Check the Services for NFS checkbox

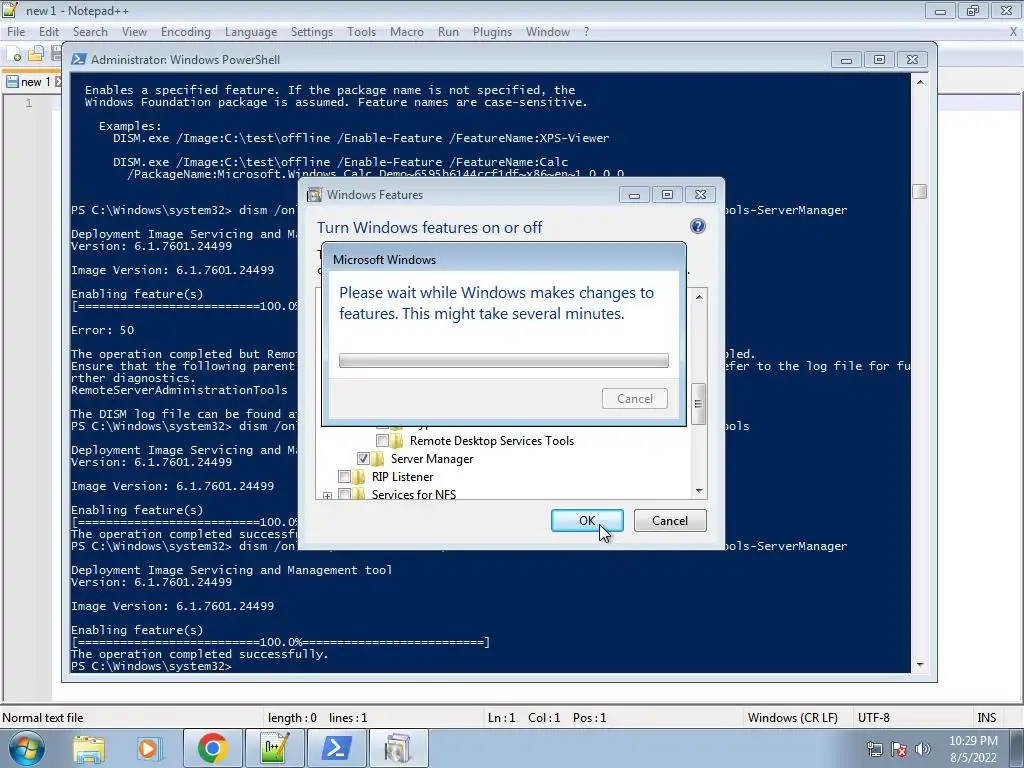tap(344, 494)
